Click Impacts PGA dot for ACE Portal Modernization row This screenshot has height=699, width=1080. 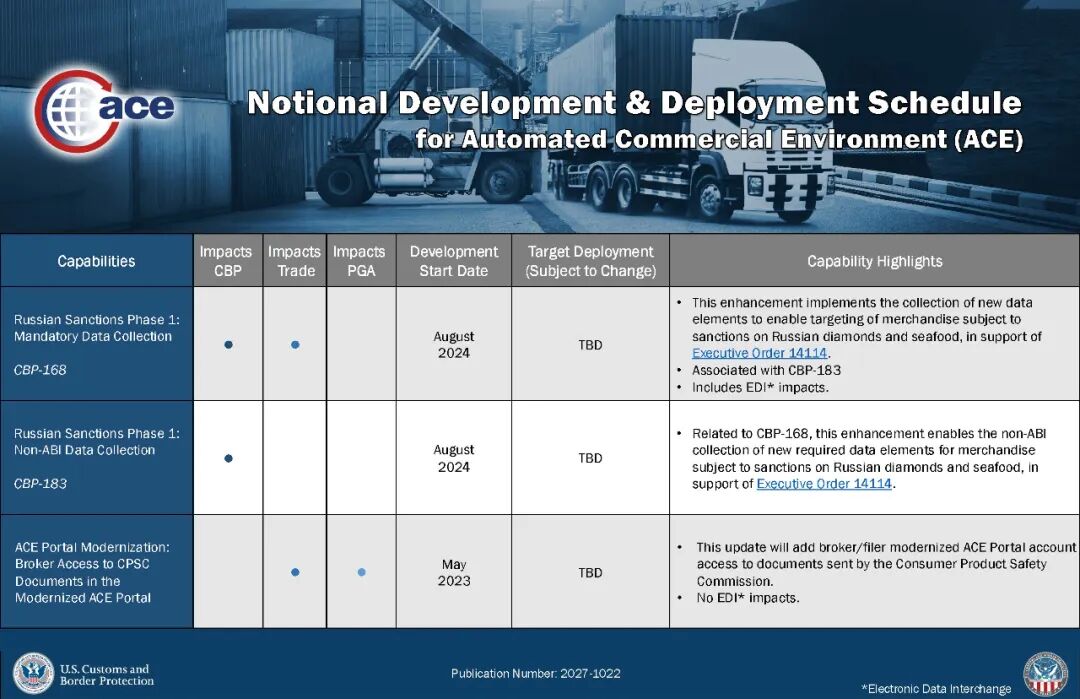(362, 572)
